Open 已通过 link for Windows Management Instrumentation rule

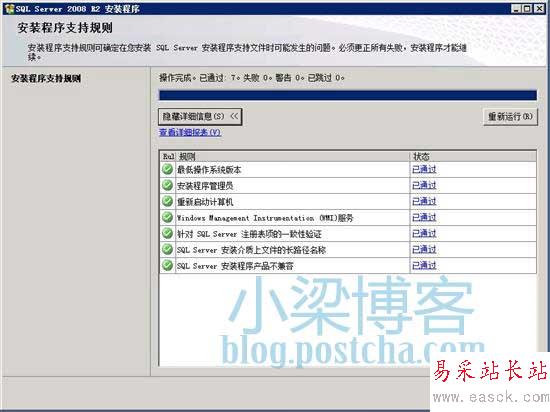[424, 218]
